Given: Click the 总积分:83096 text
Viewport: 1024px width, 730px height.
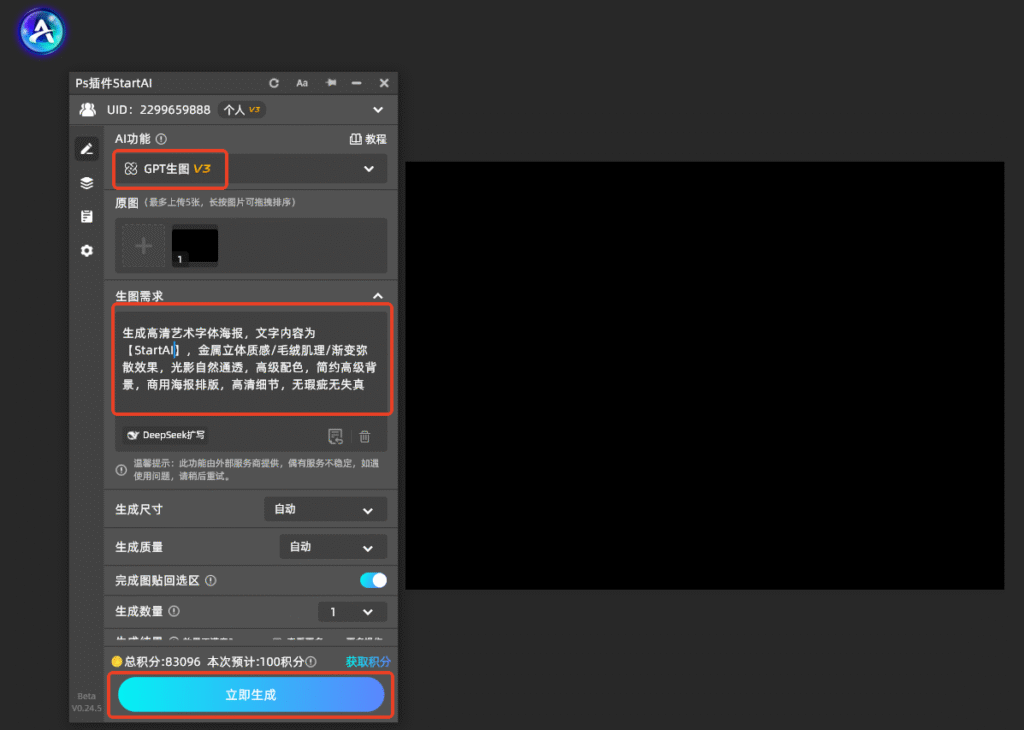Looking at the screenshot, I should (x=163, y=661).
